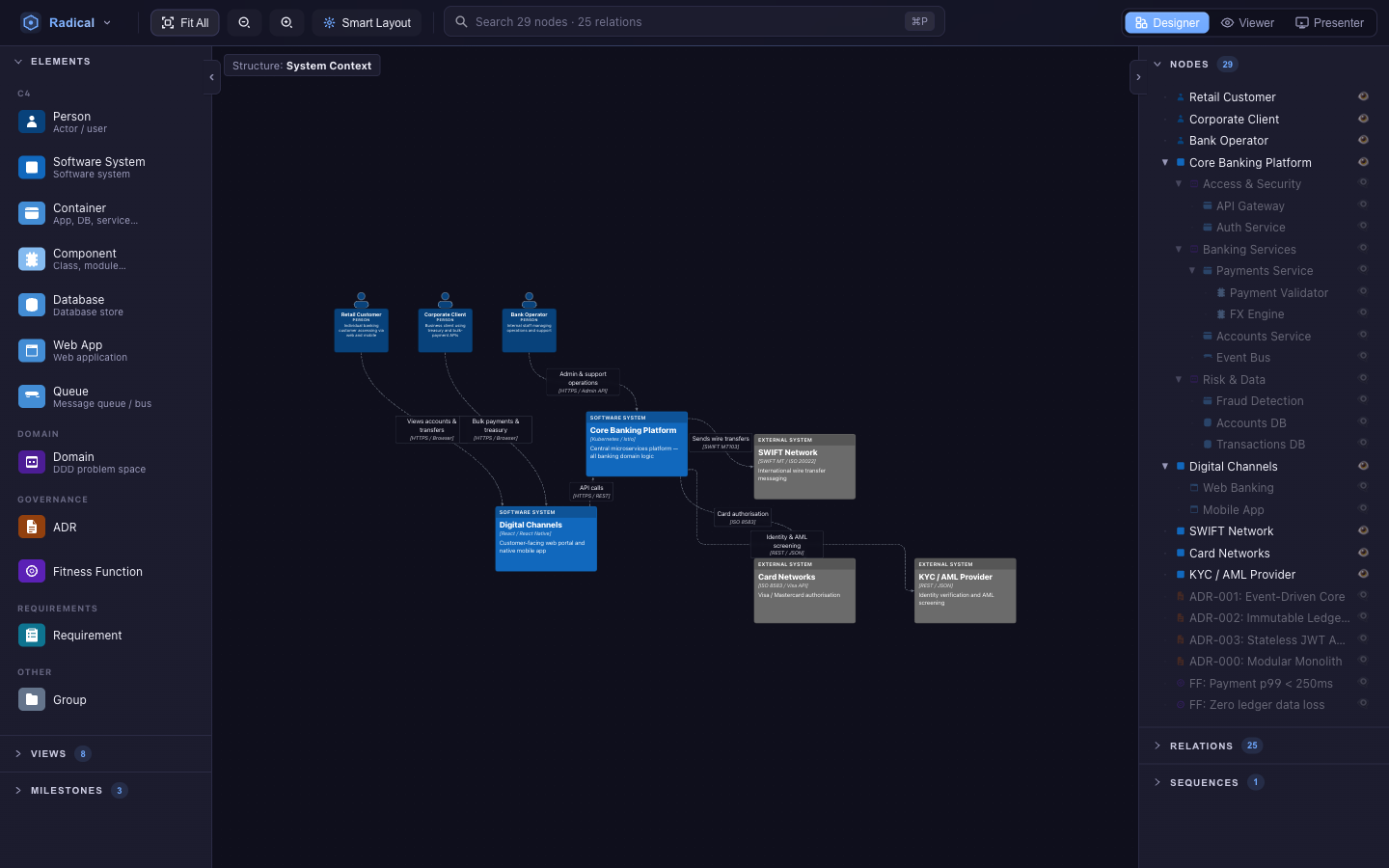
Task: Select the Web App element icon
Action: (32, 350)
